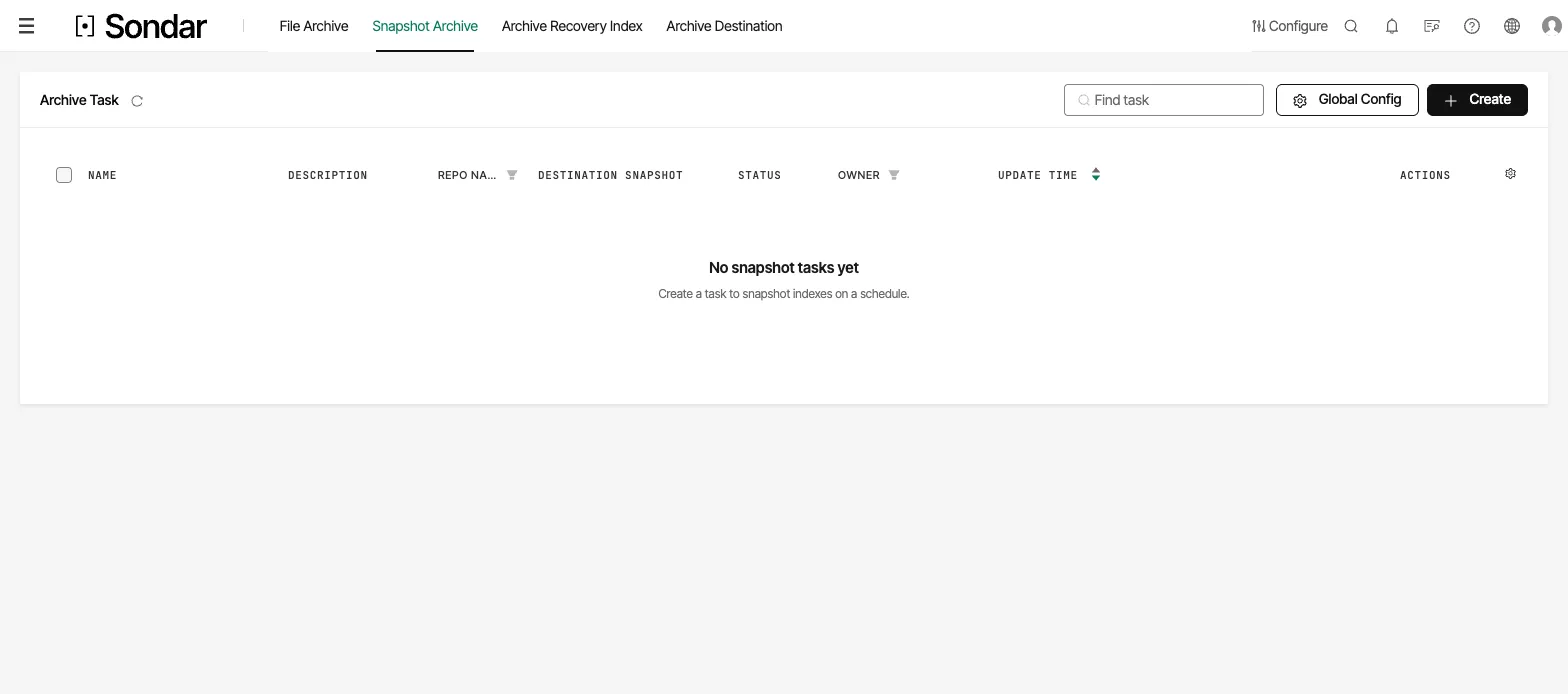The width and height of the screenshot is (1568, 694).
Task: Filter by Owner column
Action: pyautogui.click(x=894, y=175)
